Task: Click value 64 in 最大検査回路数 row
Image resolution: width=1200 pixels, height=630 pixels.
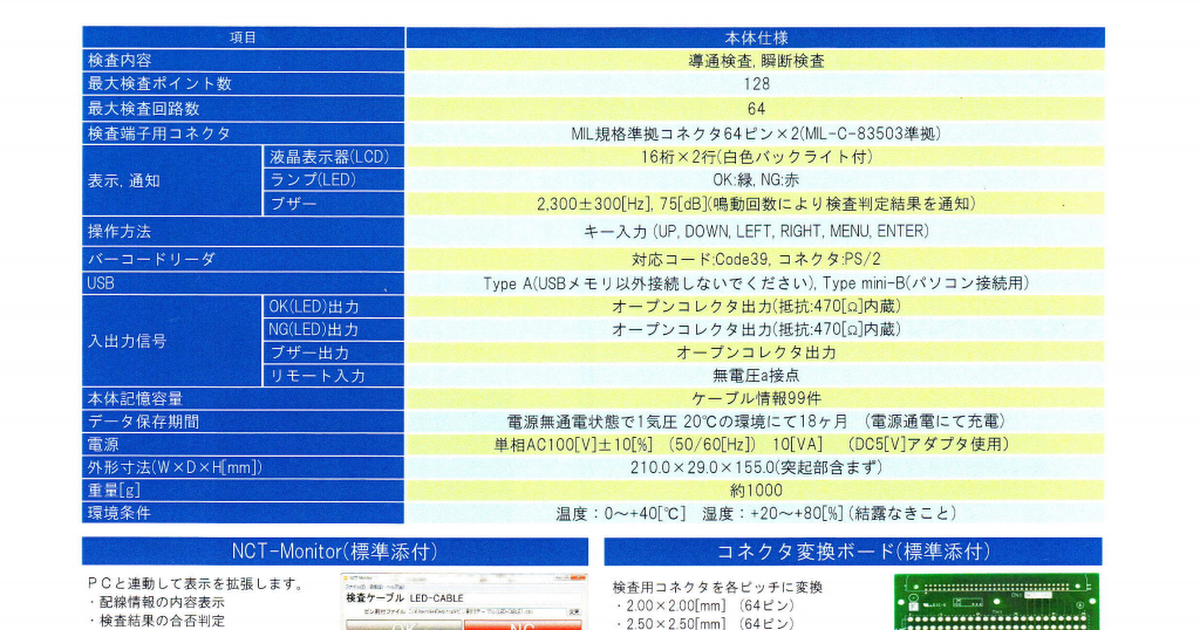Action: point(756,108)
